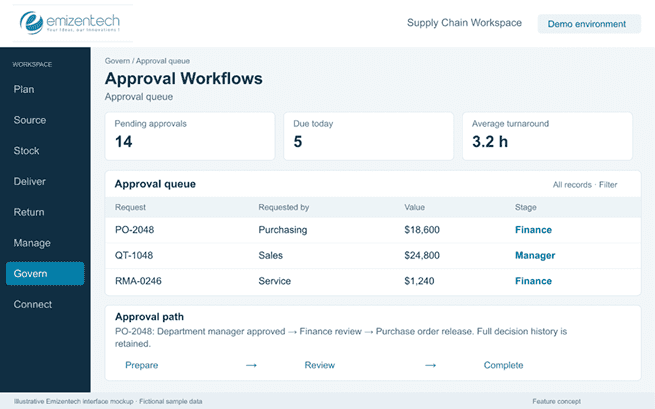
Task: Click Finance stage link for PO-2048
Action: [x=533, y=230]
